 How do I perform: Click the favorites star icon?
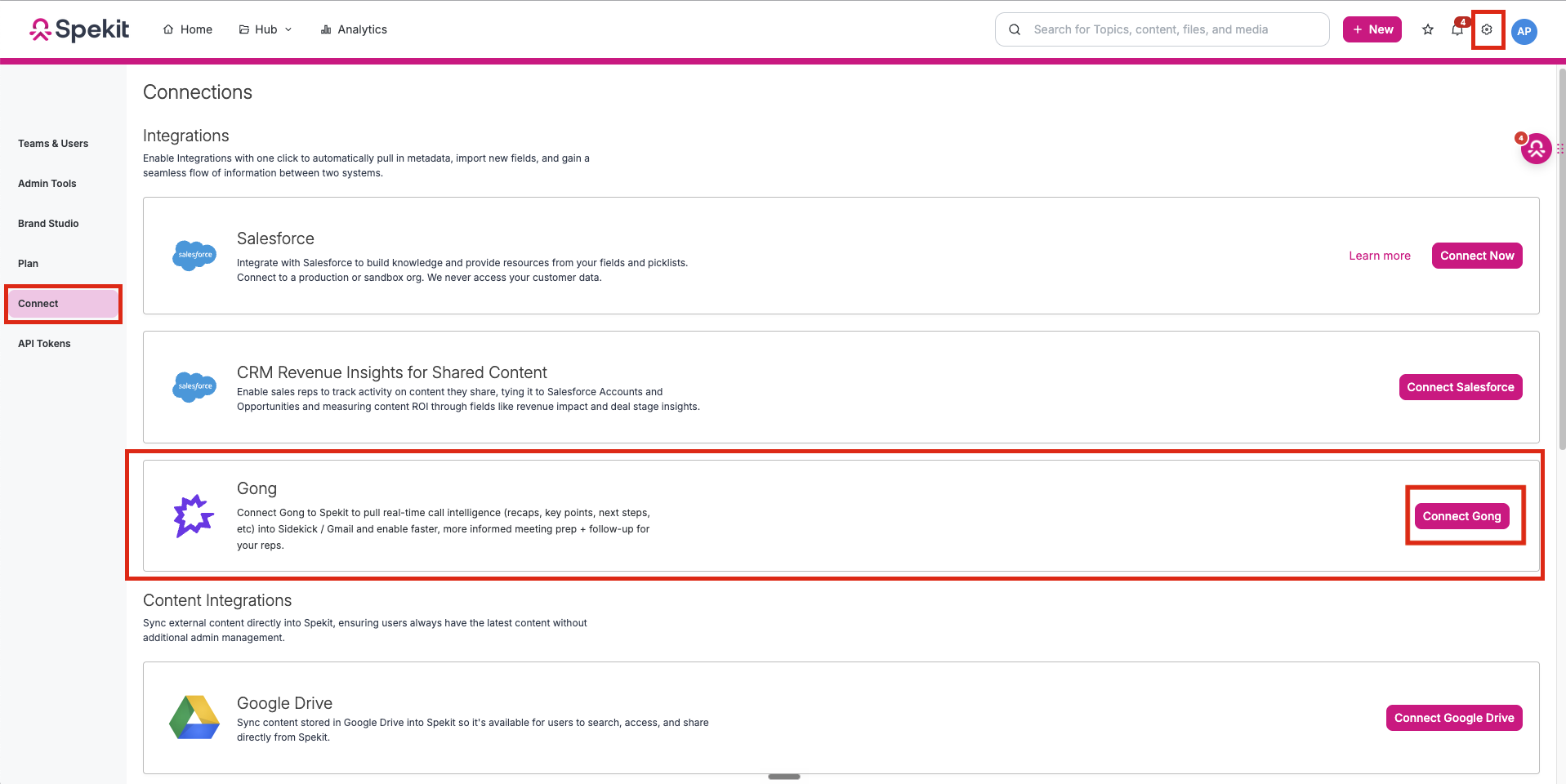(x=1428, y=29)
